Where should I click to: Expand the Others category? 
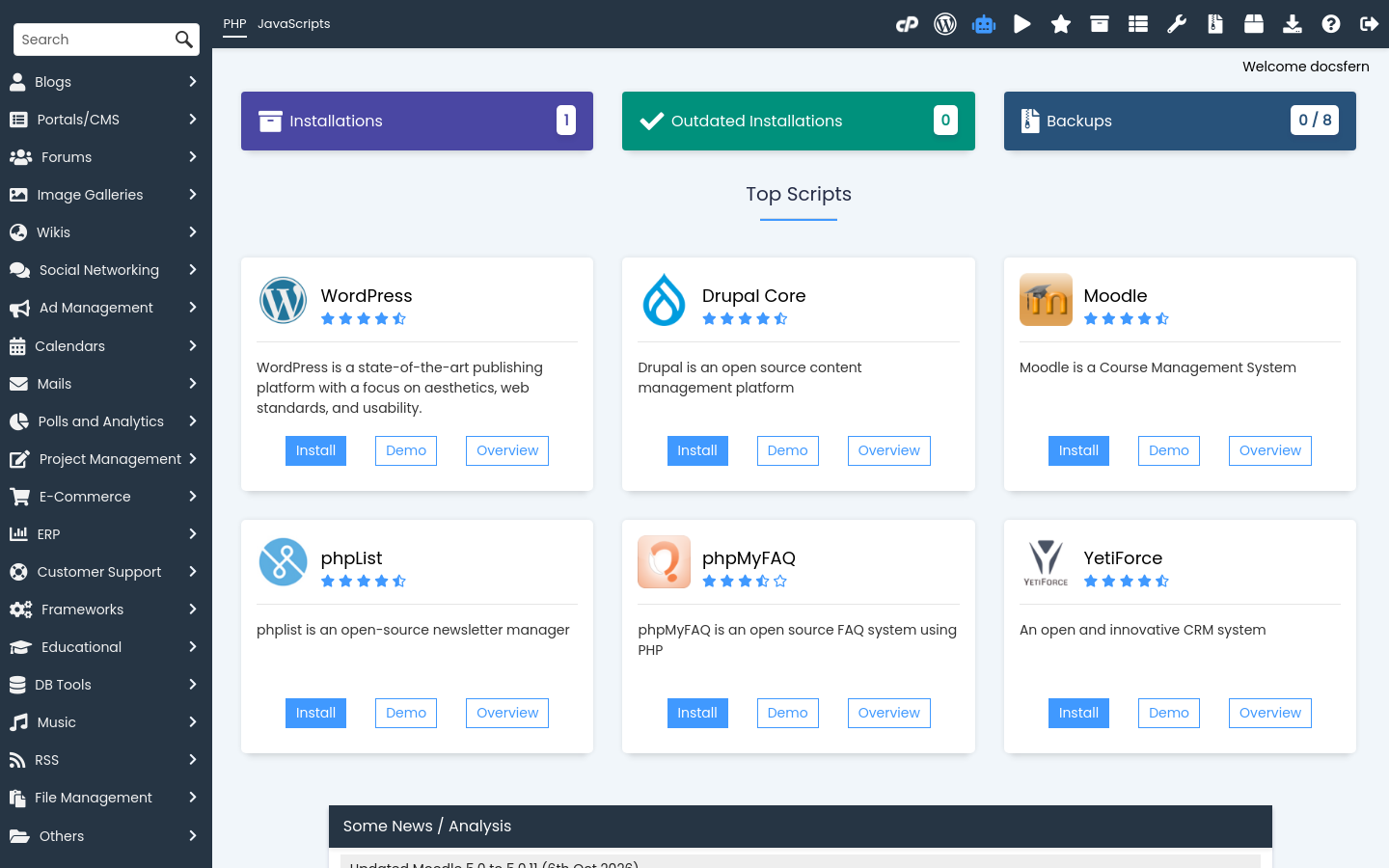pyautogui.click(x=193, y=836)
